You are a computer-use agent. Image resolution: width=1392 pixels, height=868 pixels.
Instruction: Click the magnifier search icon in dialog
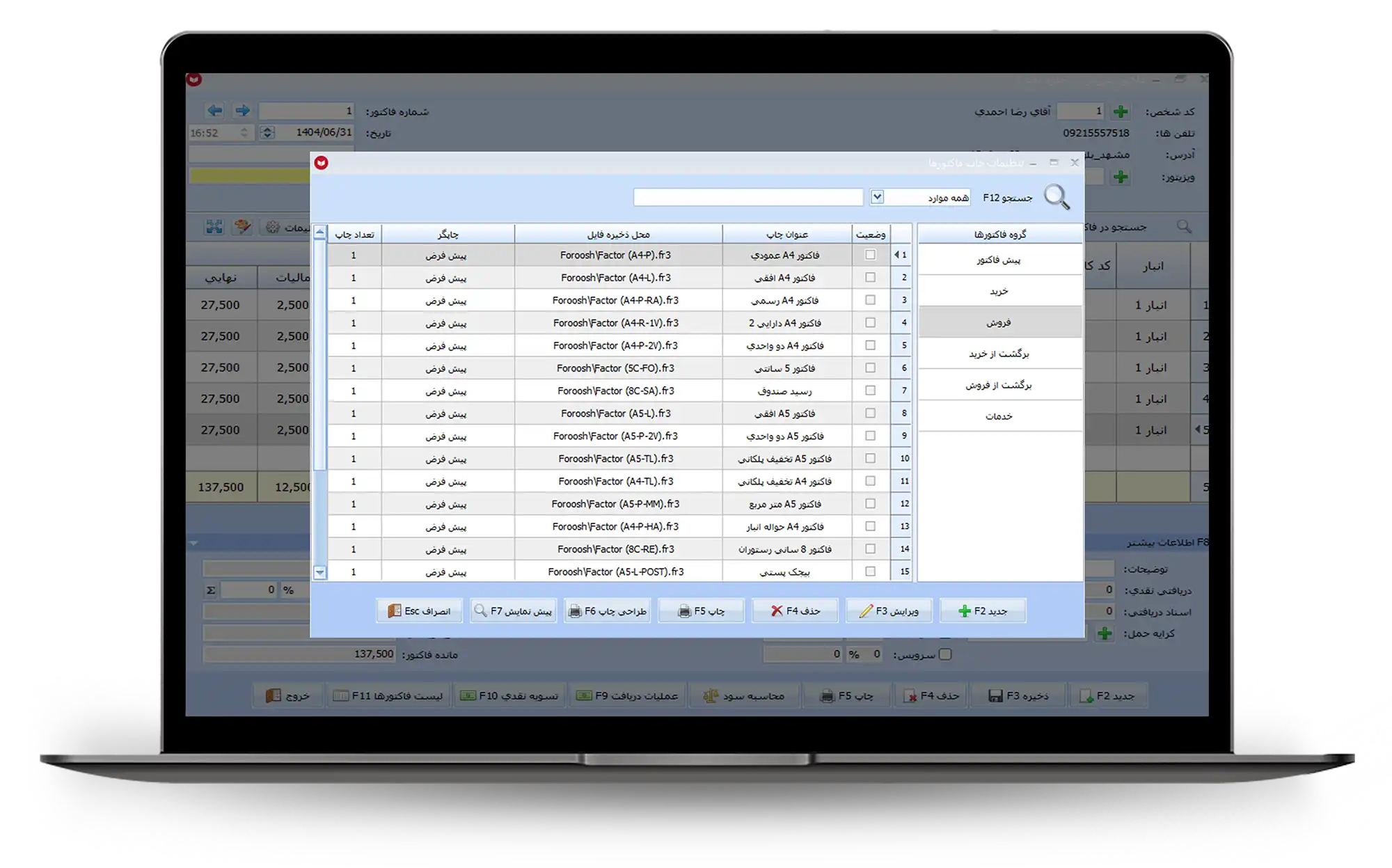[1056, 198]
